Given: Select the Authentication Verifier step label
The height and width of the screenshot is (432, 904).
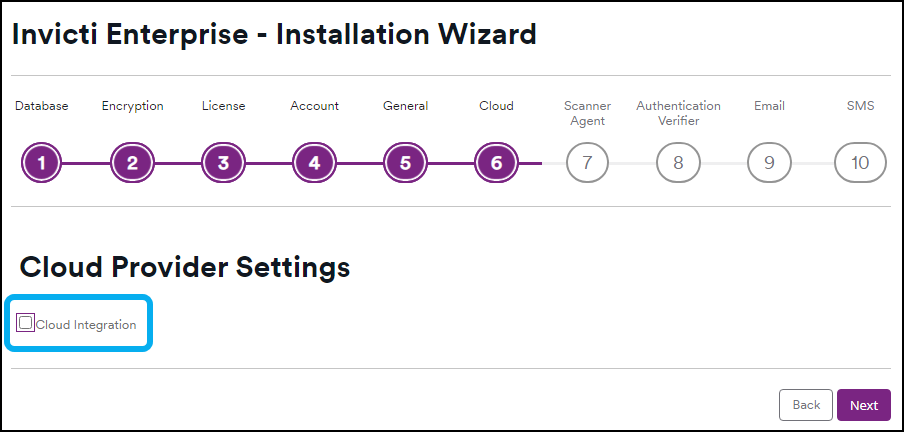Looking at the screenshot, I should tap(678, 112).
